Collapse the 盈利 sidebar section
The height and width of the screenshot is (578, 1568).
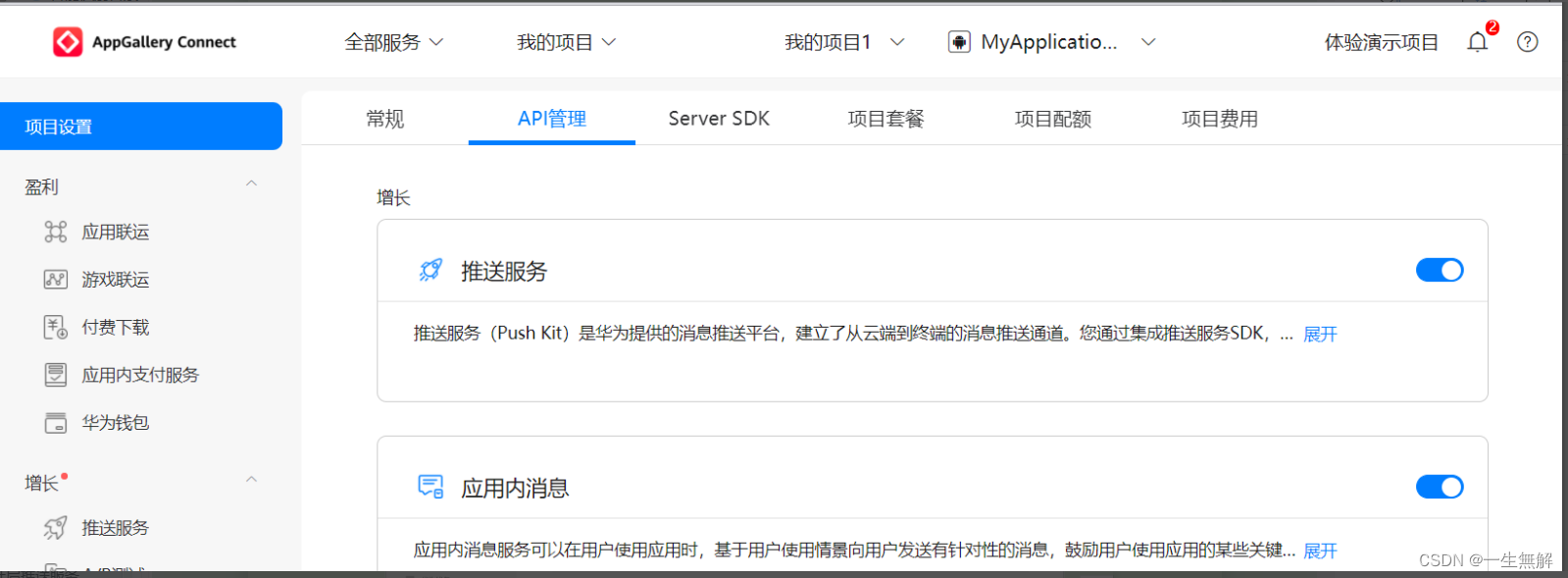(251, 184)
